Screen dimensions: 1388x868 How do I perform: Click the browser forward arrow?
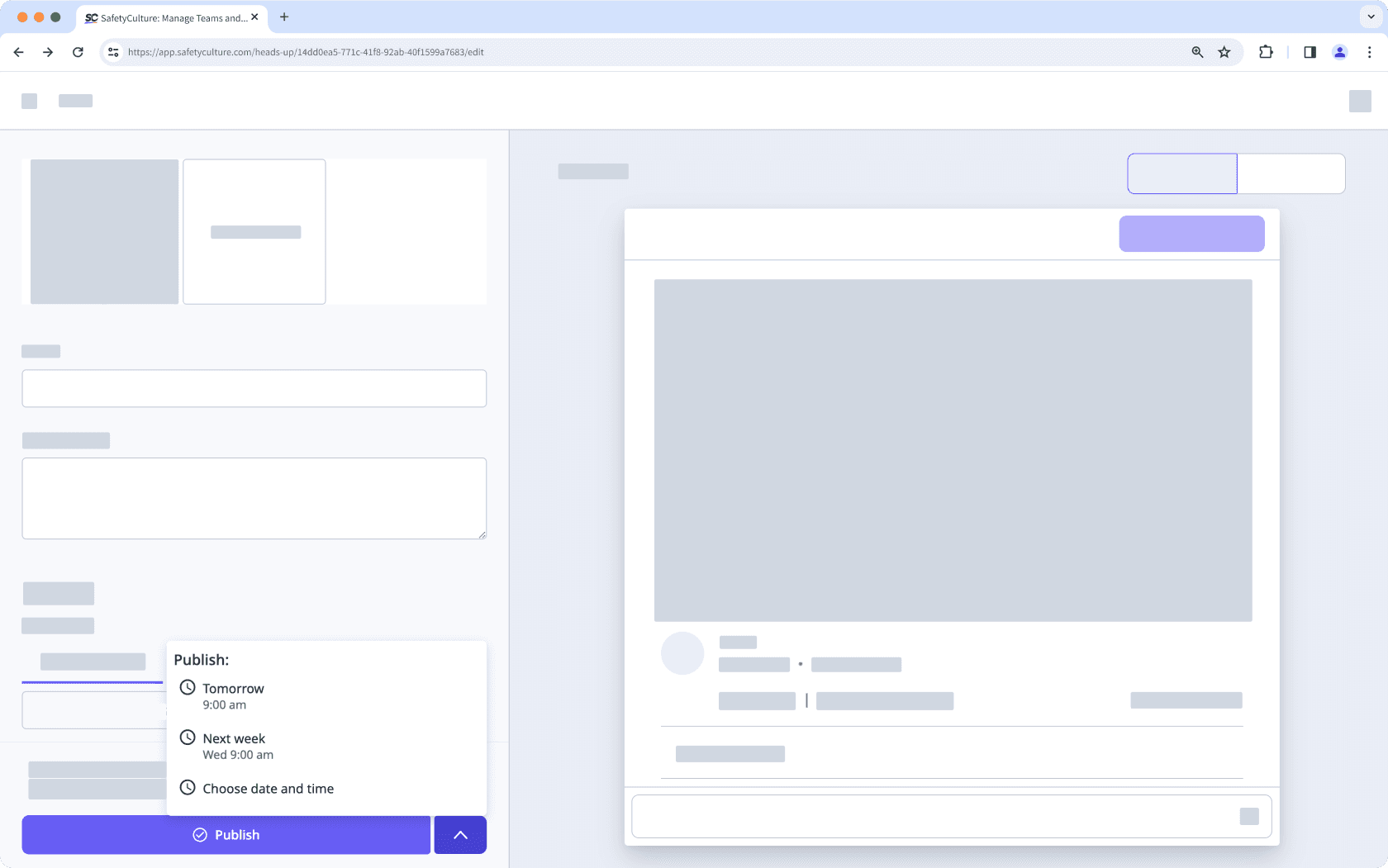click(x=48, y=51)
